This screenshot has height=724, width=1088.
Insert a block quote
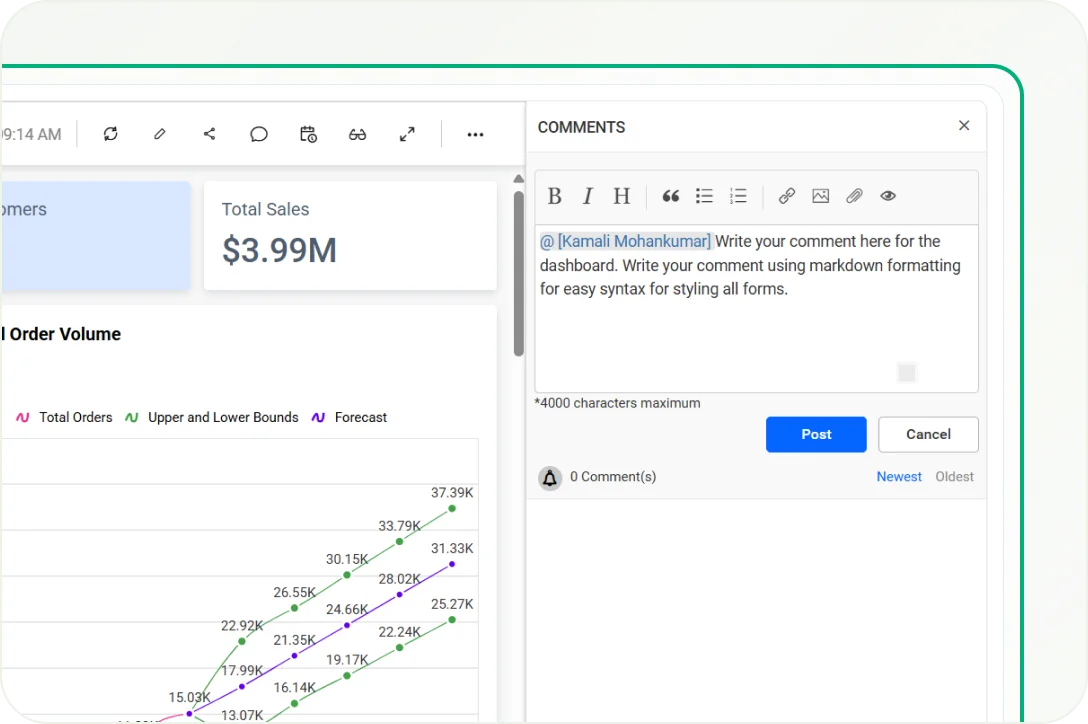[671, 196]
